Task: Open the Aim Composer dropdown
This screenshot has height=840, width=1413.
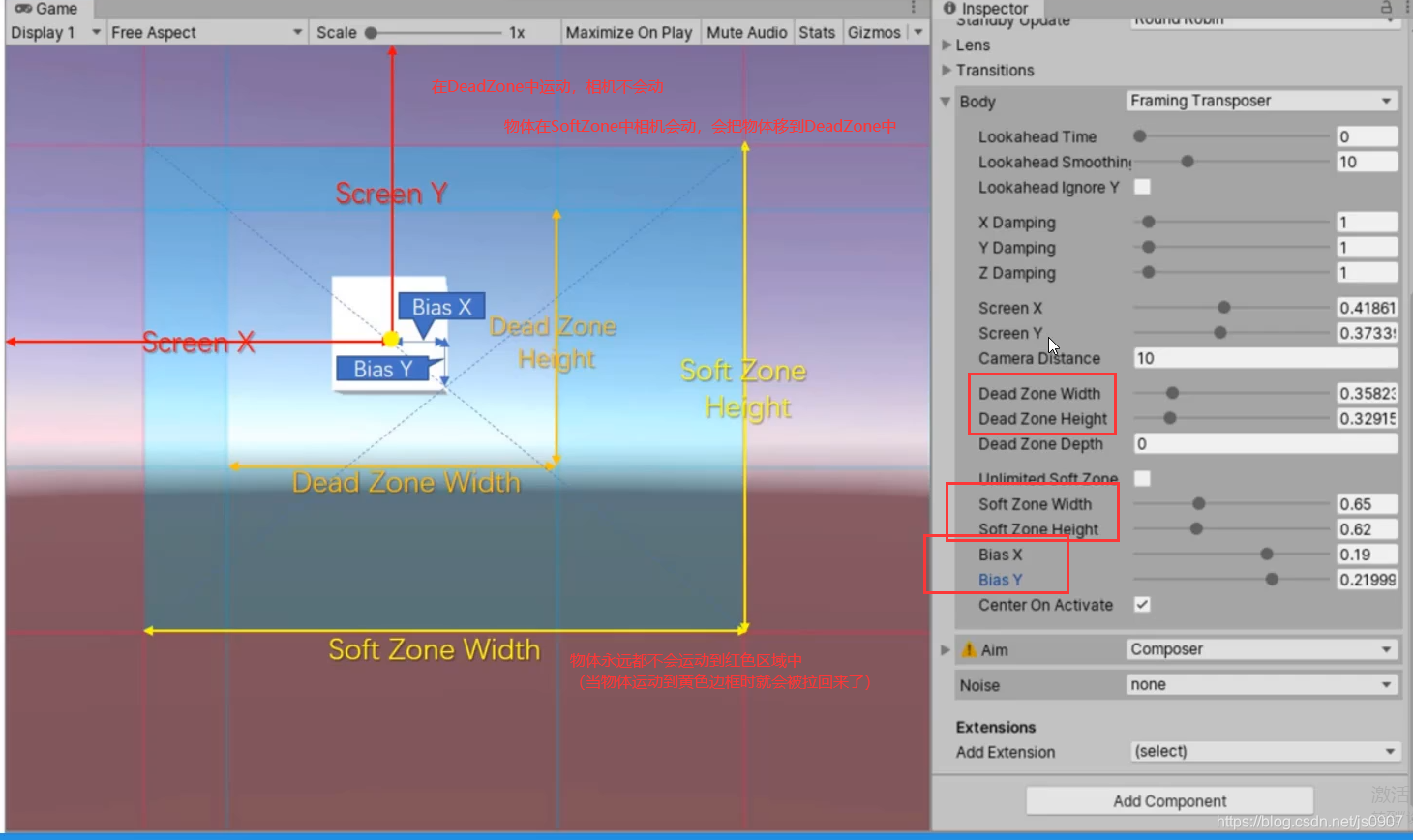Action: 1262,649
